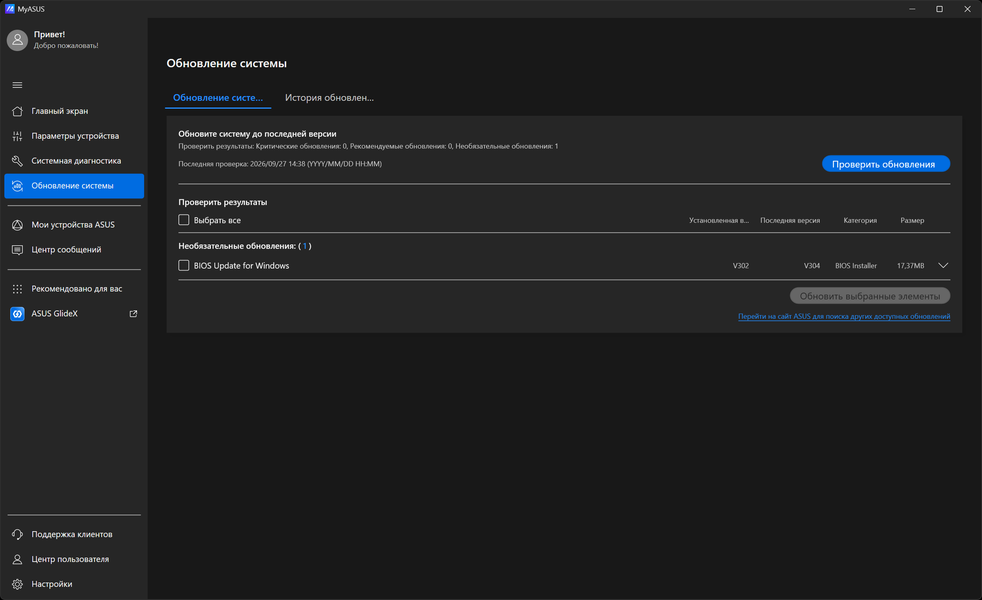Click the grid icon for Рекомендовано для вас

coord(18,289)
